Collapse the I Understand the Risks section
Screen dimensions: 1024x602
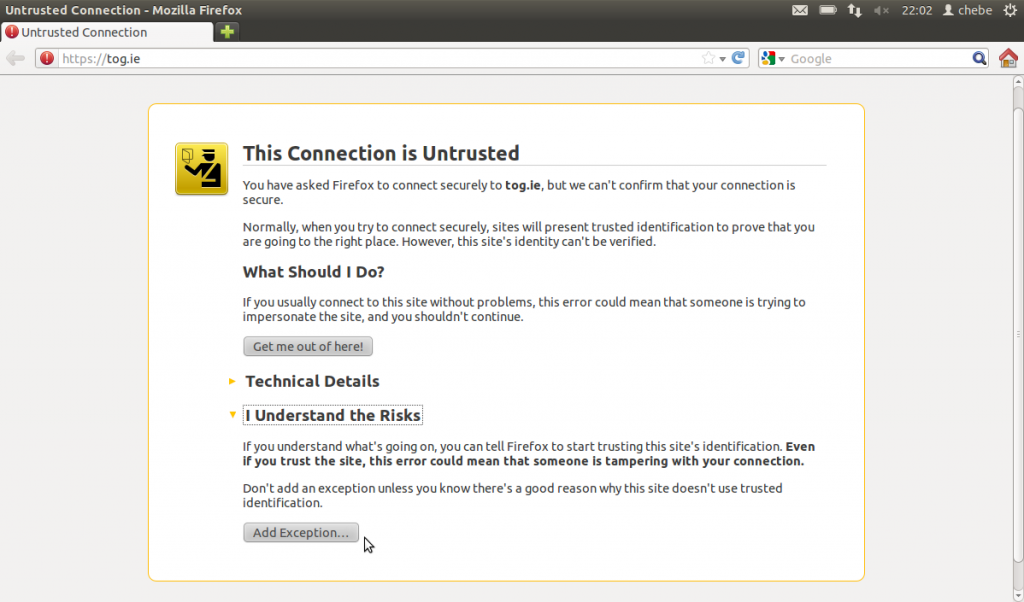332,415
